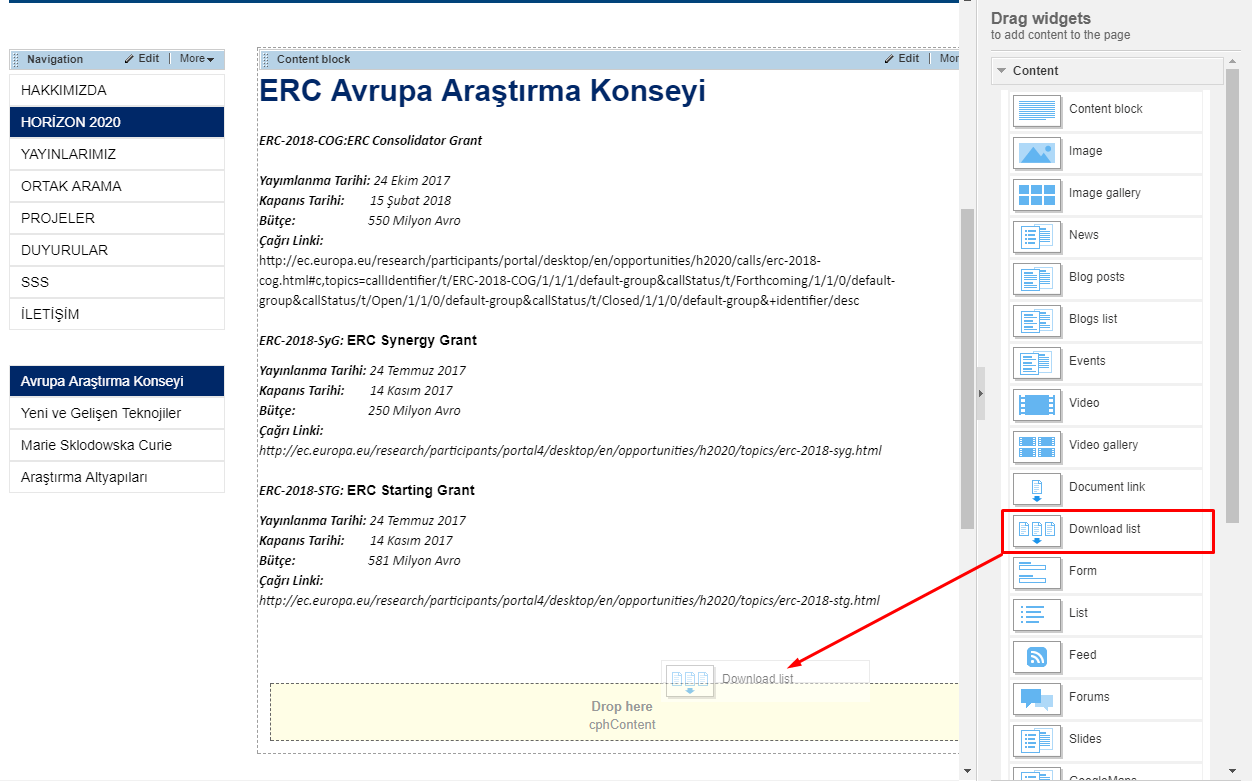Choose the Image gallery widget icon
This screenshot has height=781, width=1252.
click(x=1037, y=194)
